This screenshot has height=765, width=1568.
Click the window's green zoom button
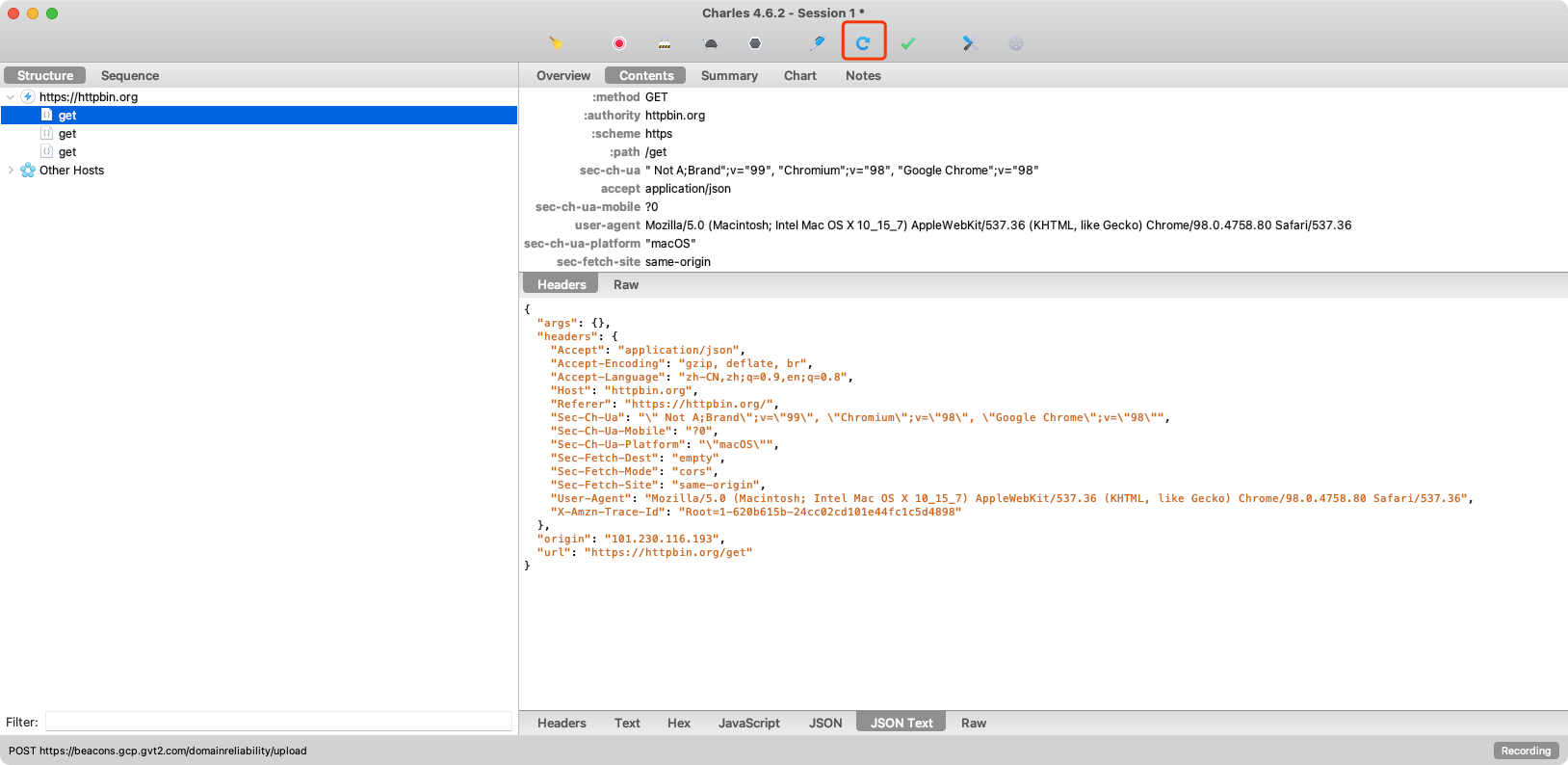52,13
